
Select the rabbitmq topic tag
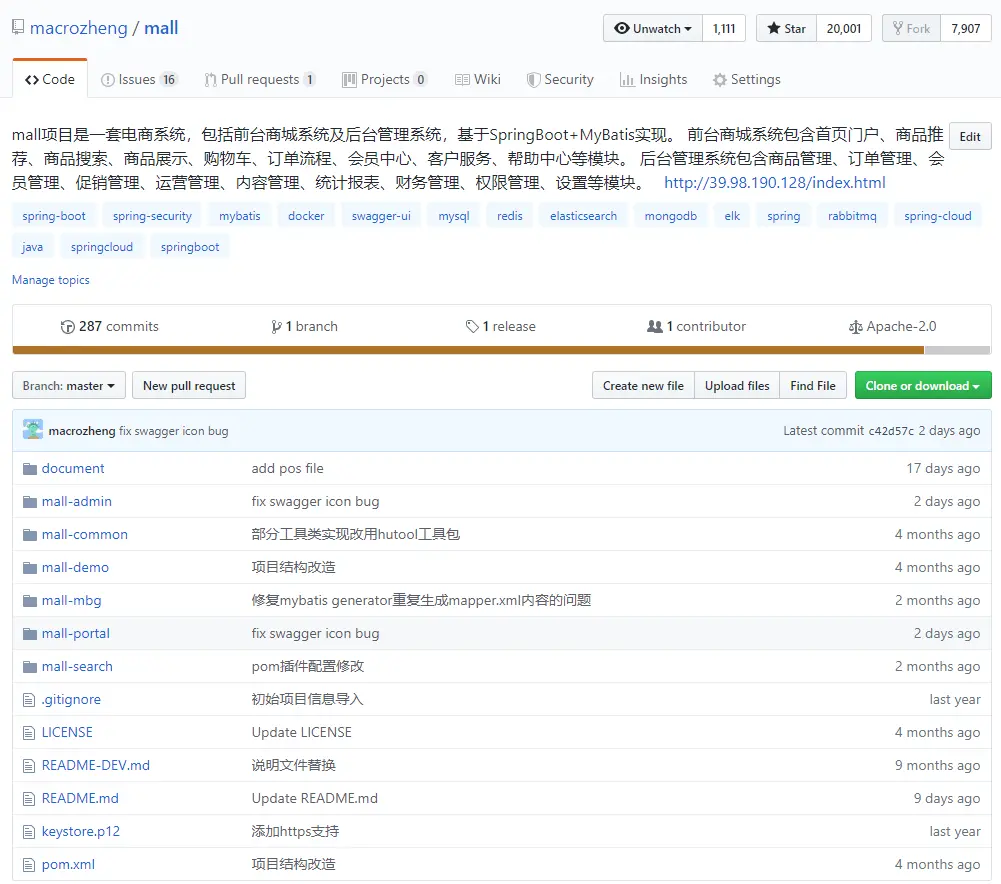click(x=852, y=216)
